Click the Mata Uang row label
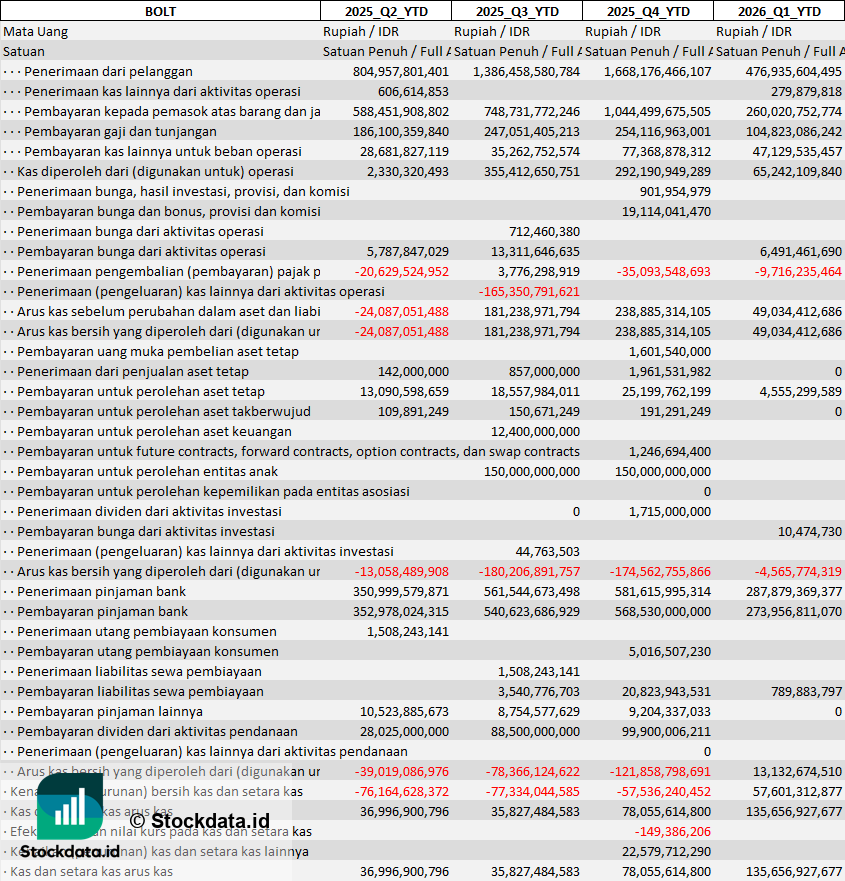Screen dimensions: 845x881 coord(35,32)
